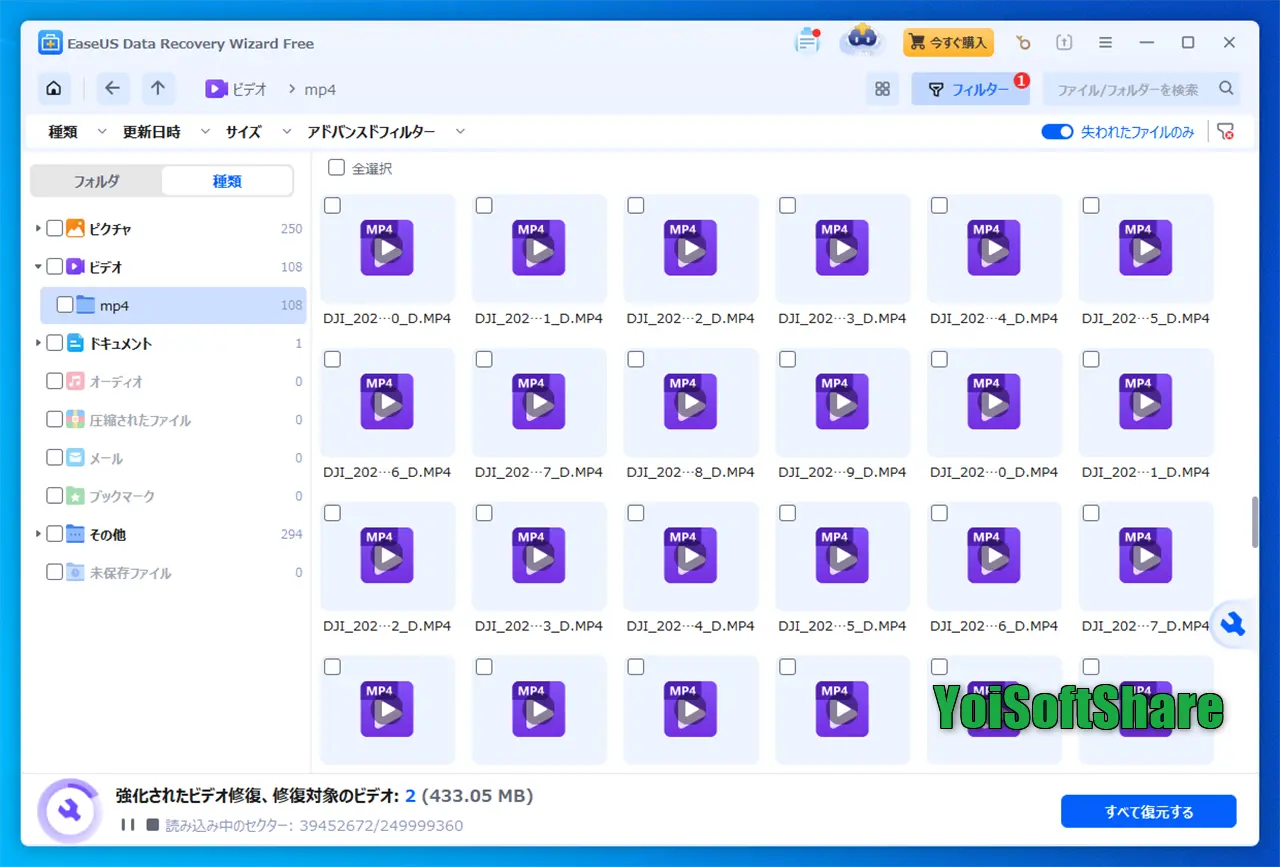The width and height of the screenshot is (1280, 867).
Task: Open the shopping cart purchase button
Action: pyautogui.click(x=948, y=43)
